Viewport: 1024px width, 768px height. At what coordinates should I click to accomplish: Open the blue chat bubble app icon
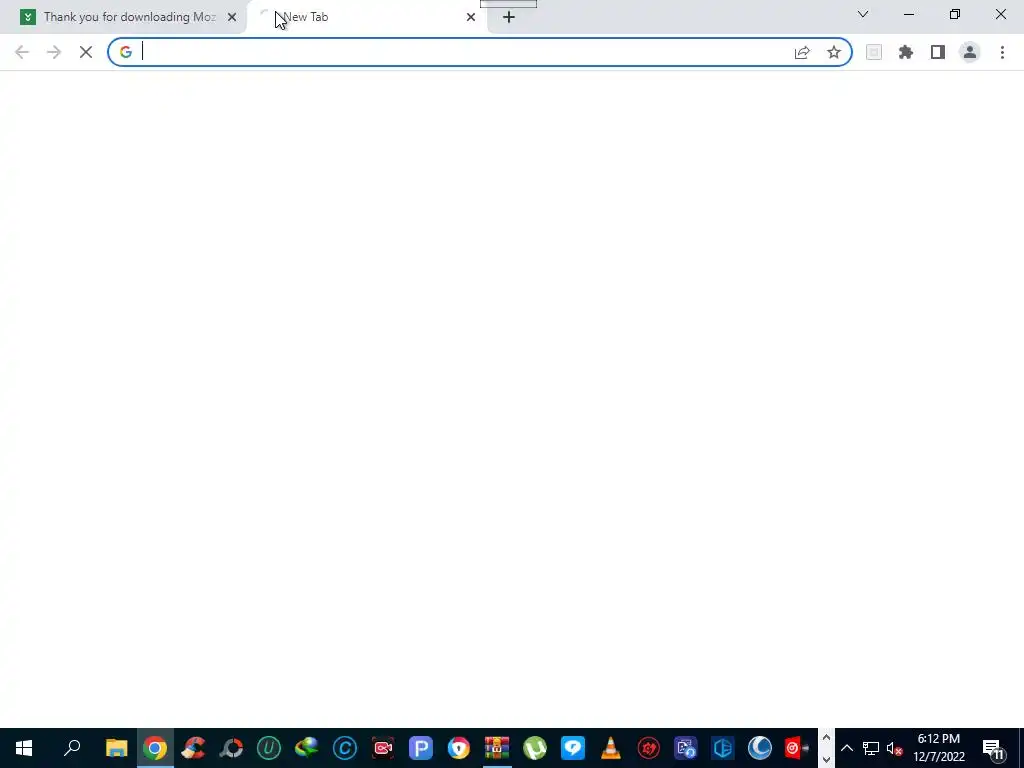pyautogui.click(x=573, y=748)
